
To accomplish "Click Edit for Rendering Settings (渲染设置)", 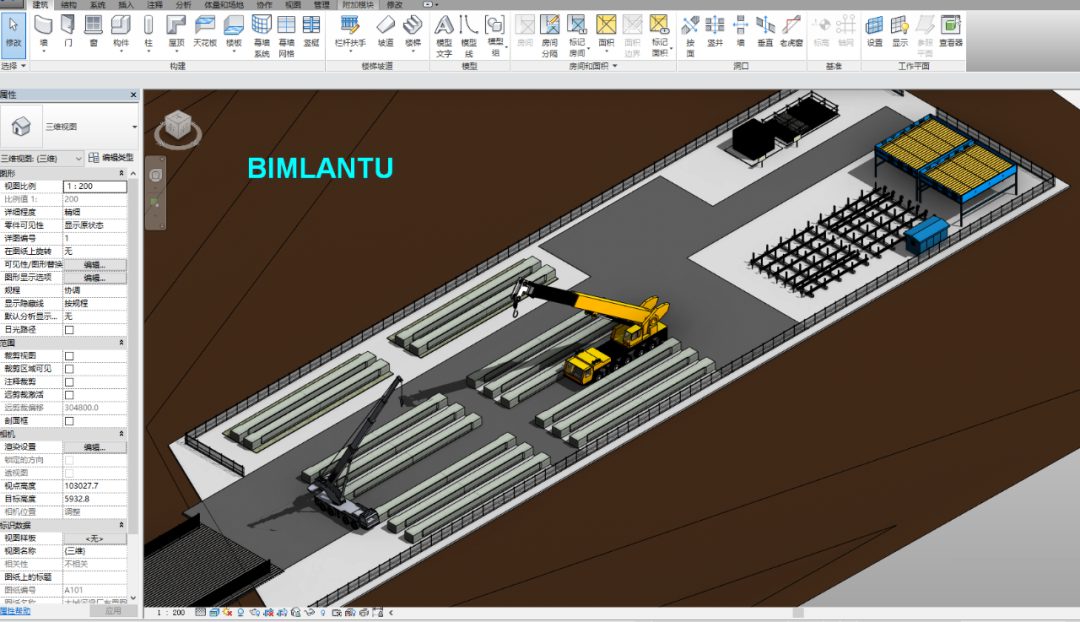I will click(x=94, y=447).
